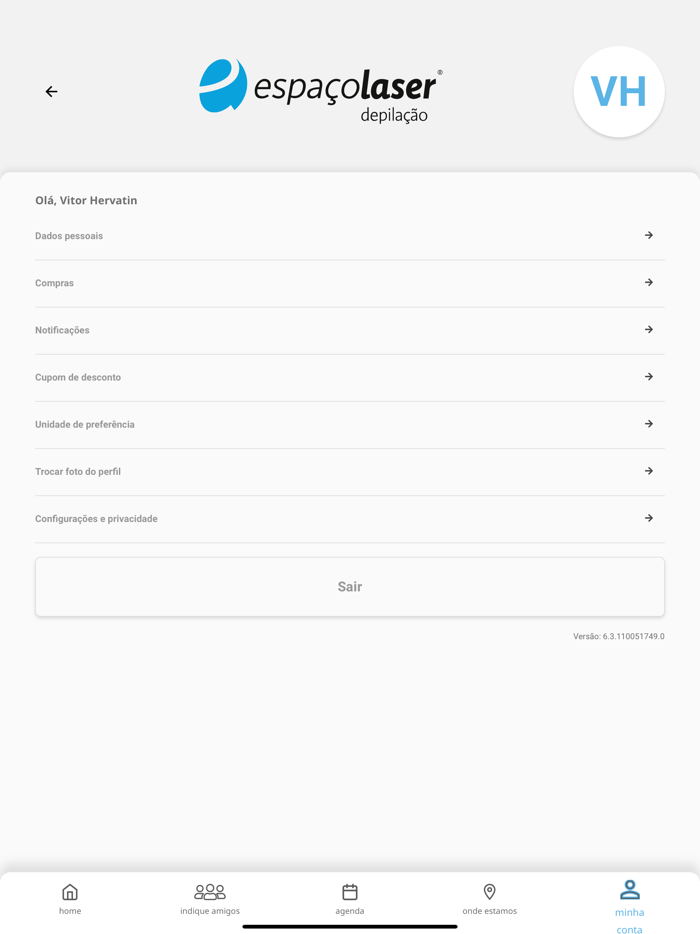Screen dimensions: 700x934
Task: Tap arrow next to Compras
Action: 649,282
